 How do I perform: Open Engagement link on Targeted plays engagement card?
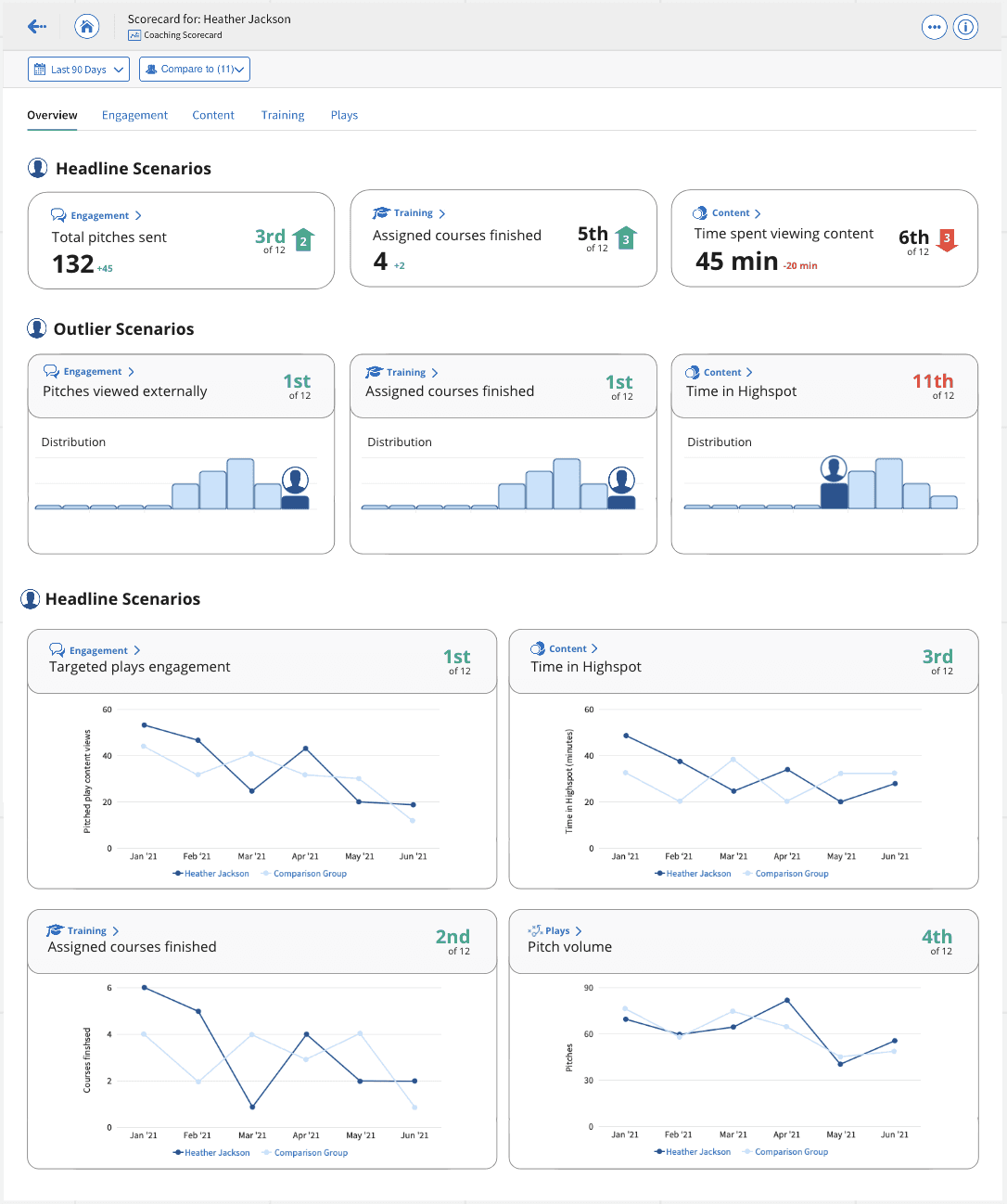(98, 650)
